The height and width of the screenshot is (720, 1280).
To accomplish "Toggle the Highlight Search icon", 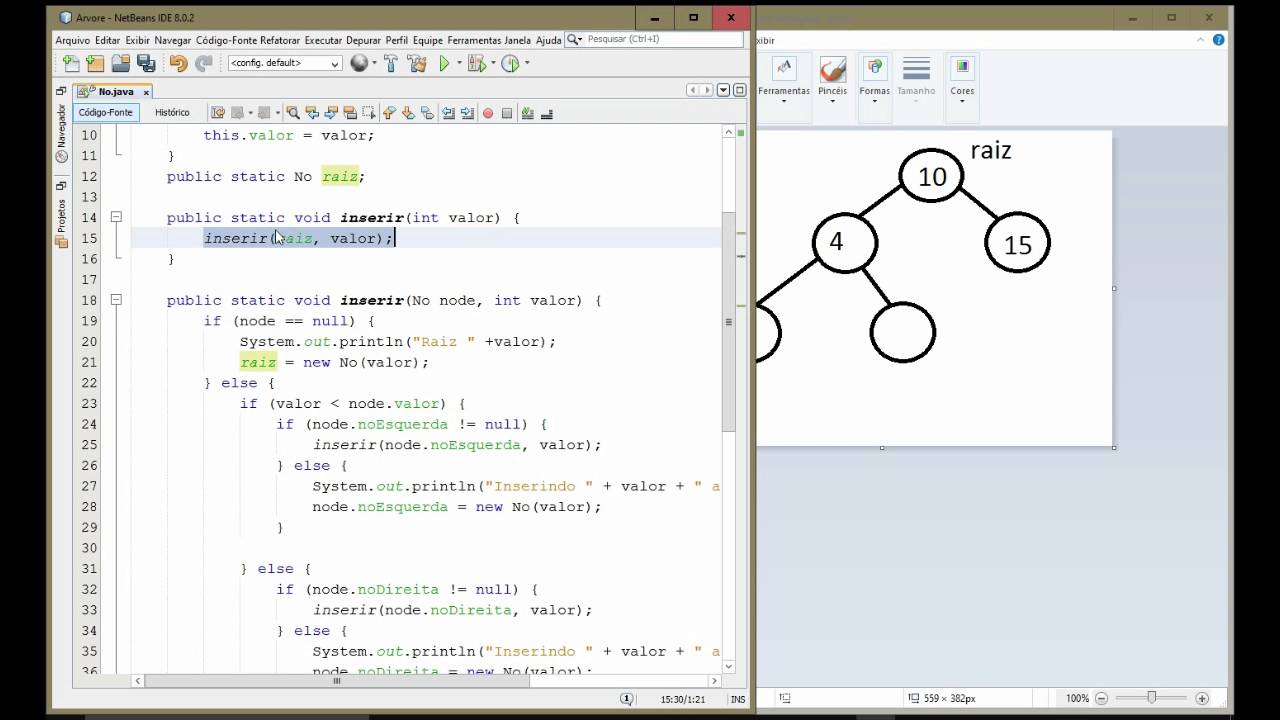I will pos(350,113).
